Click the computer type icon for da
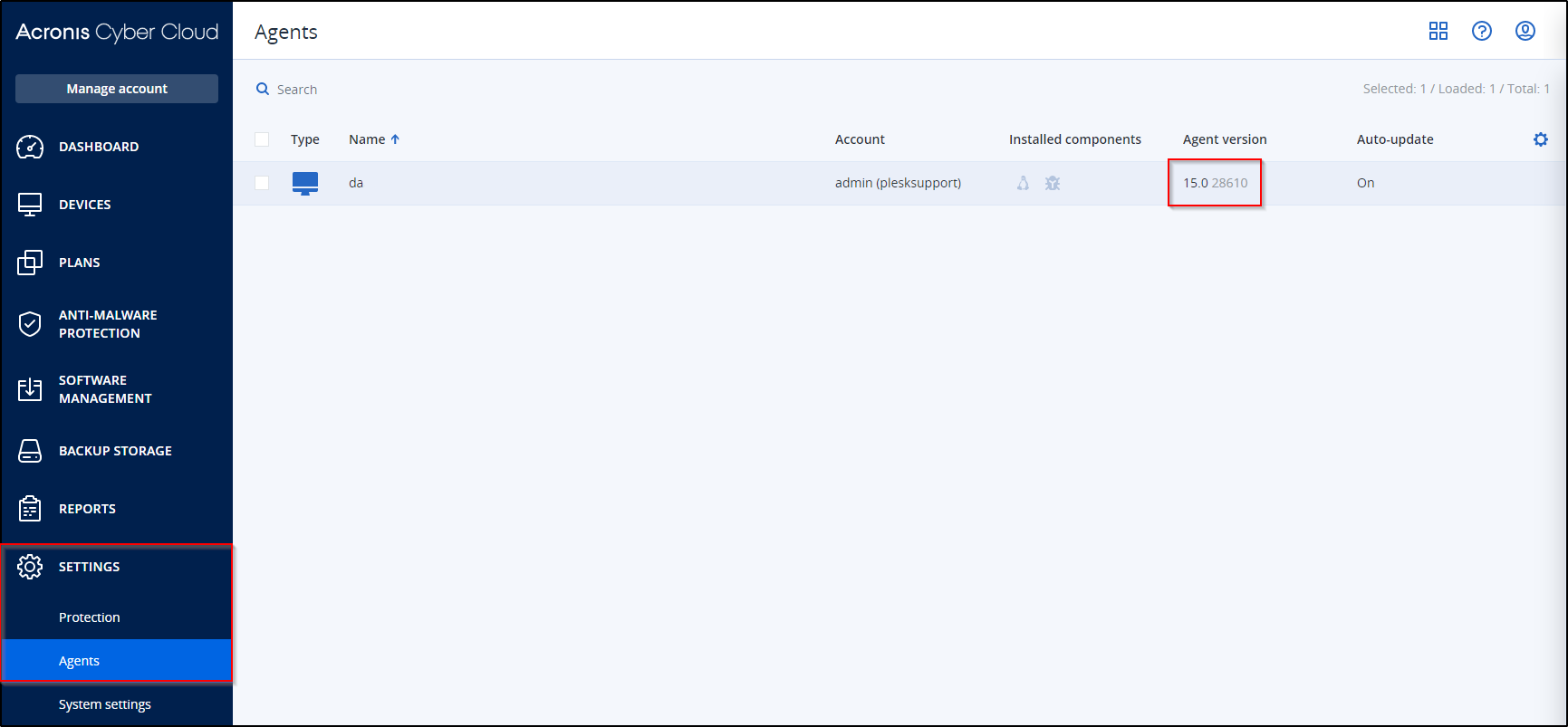The width and height of the screenshot is (1568, 727). [305, 183]
